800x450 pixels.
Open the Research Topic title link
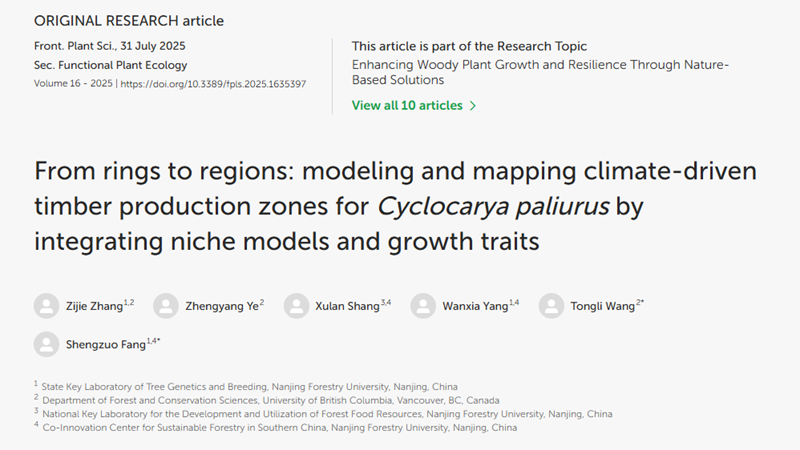(x=540, y=73)
